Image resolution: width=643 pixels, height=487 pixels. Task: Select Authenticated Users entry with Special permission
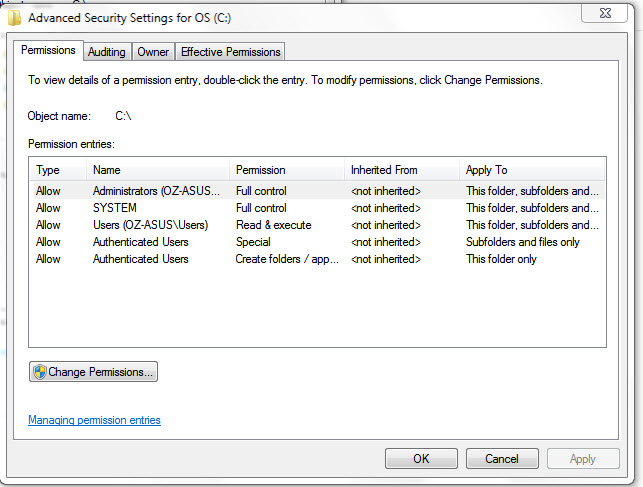tap(317, 242)
